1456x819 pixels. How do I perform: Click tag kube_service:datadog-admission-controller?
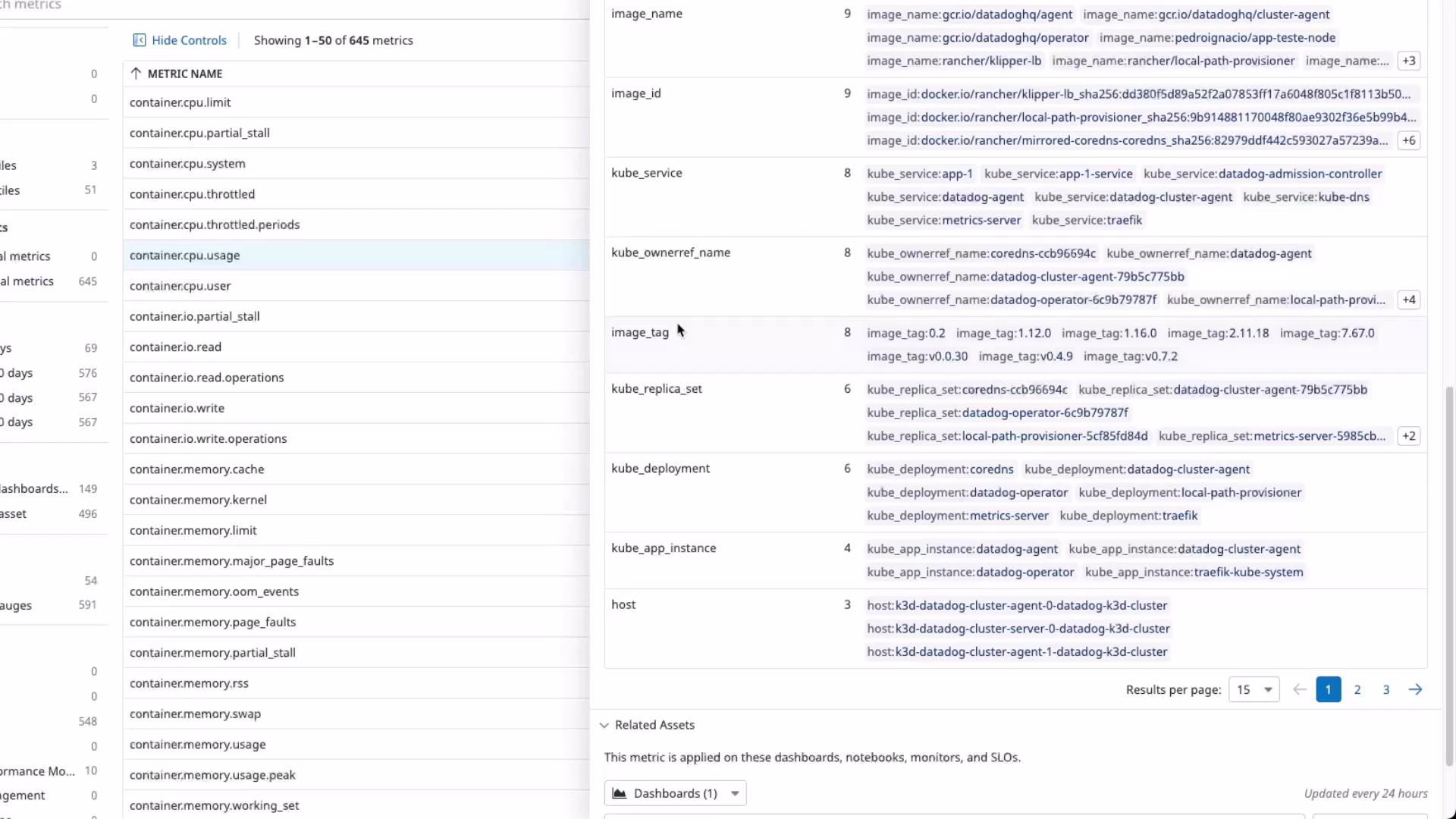pyautogui.click(x=1263, y=174)
